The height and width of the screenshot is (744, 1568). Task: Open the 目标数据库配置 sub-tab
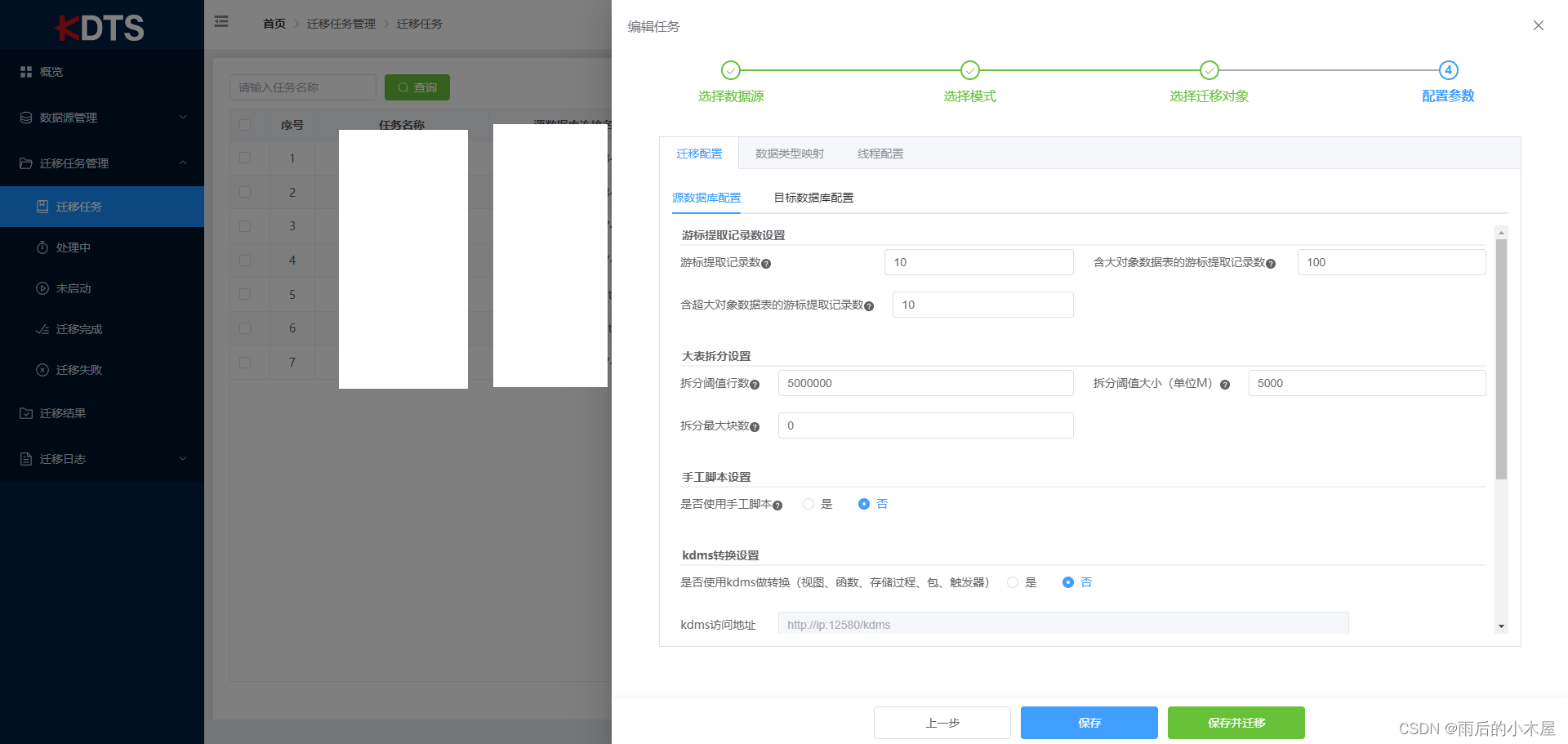813,198
